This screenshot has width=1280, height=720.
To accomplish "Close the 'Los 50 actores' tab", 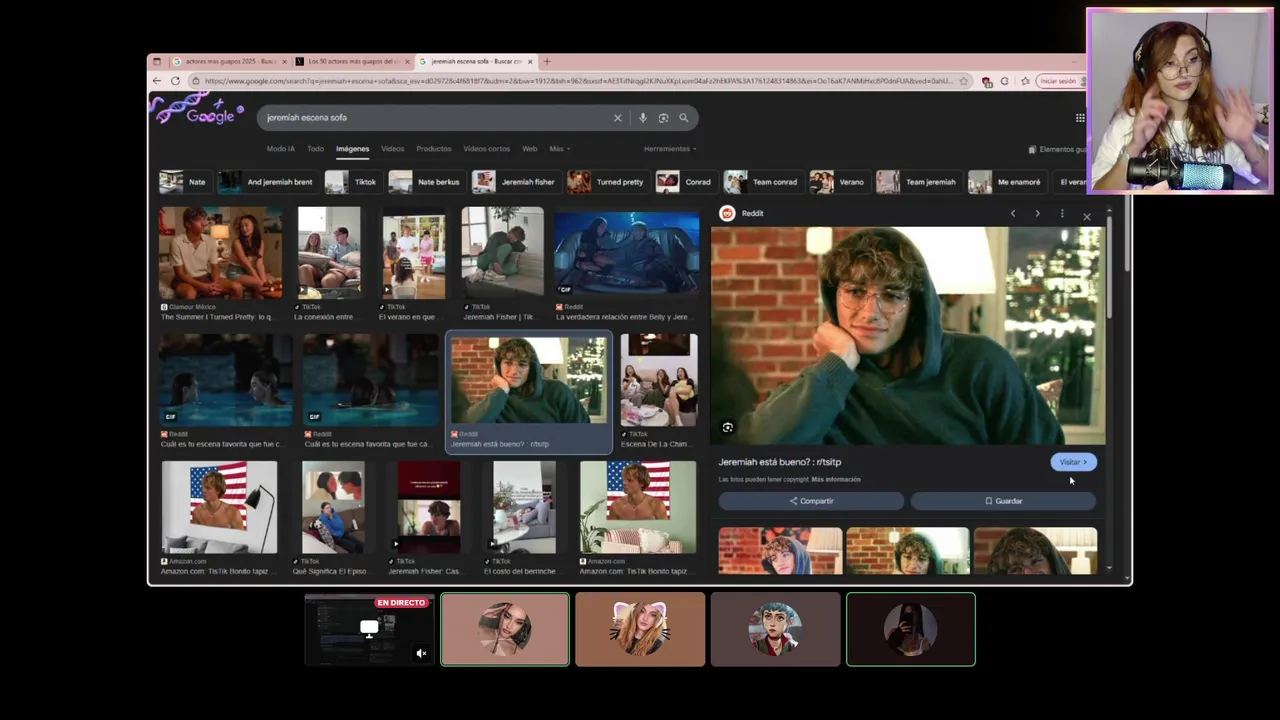I will [407, 61].
